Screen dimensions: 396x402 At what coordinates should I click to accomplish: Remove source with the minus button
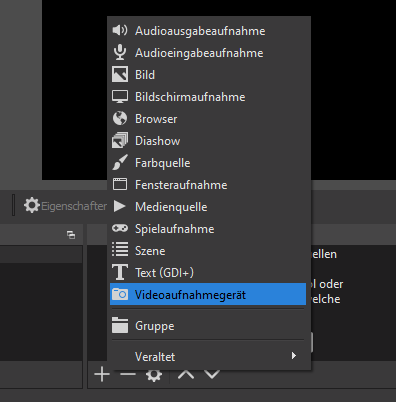click(128, 374)
